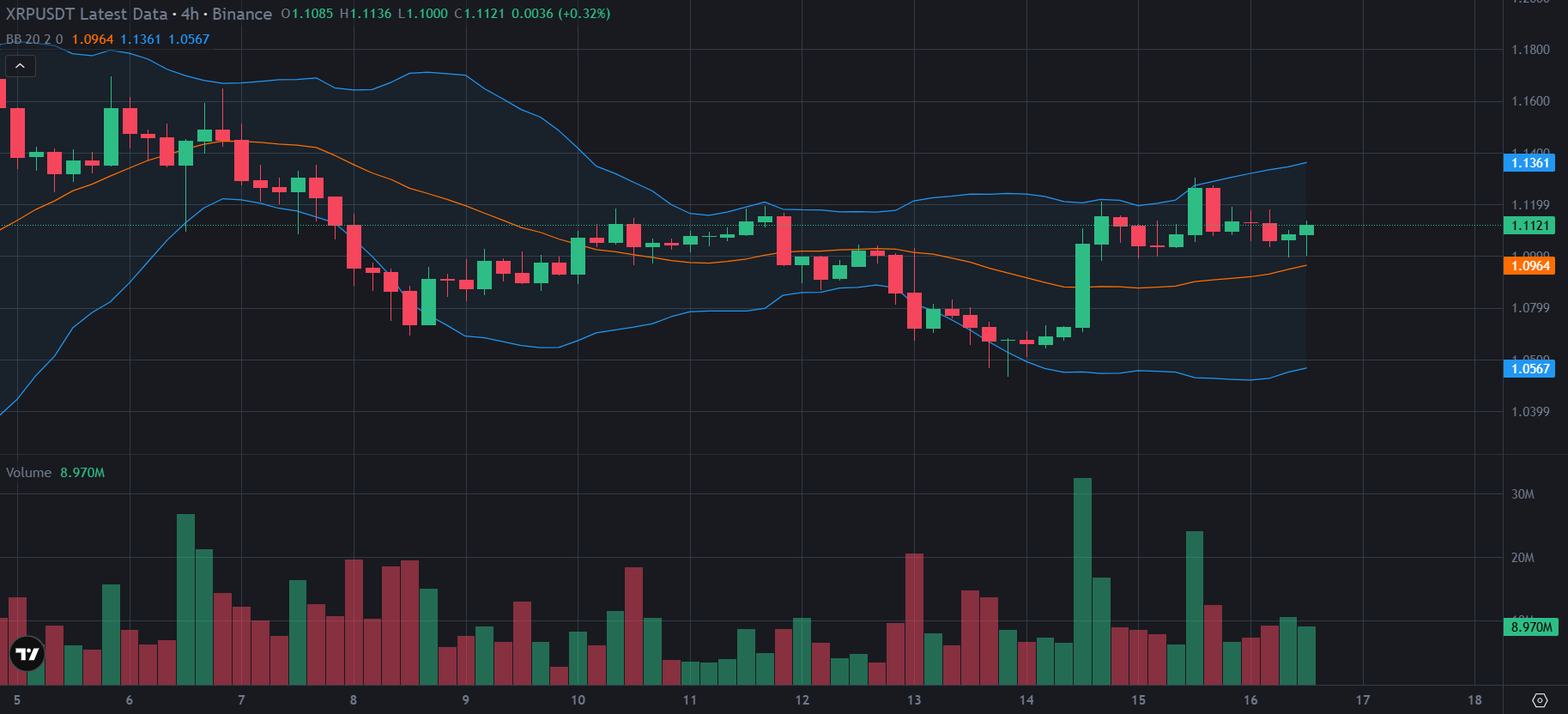Click the 1.0399 price-axis tick

(x=1530, y=412)
